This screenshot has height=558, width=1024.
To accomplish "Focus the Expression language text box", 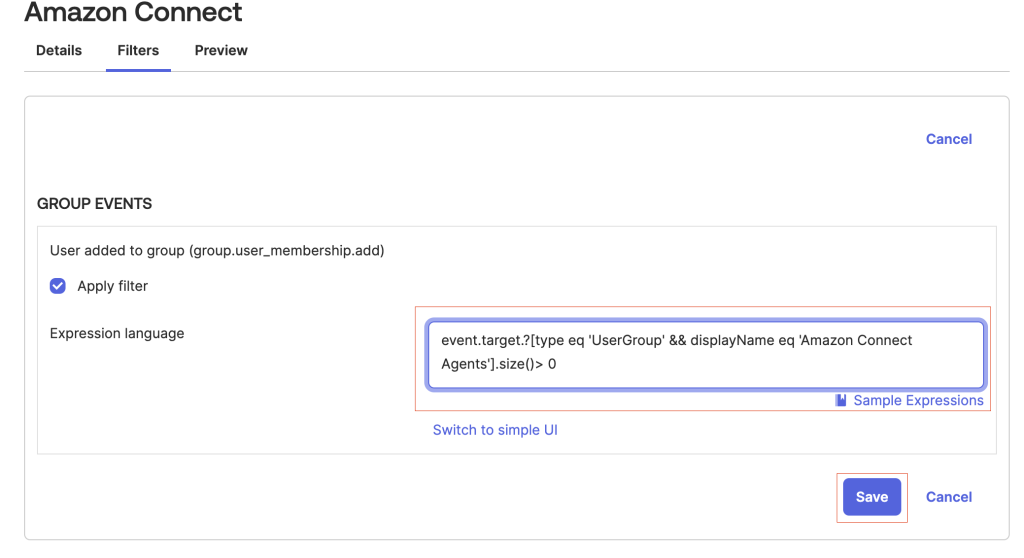I will (705, 353).
